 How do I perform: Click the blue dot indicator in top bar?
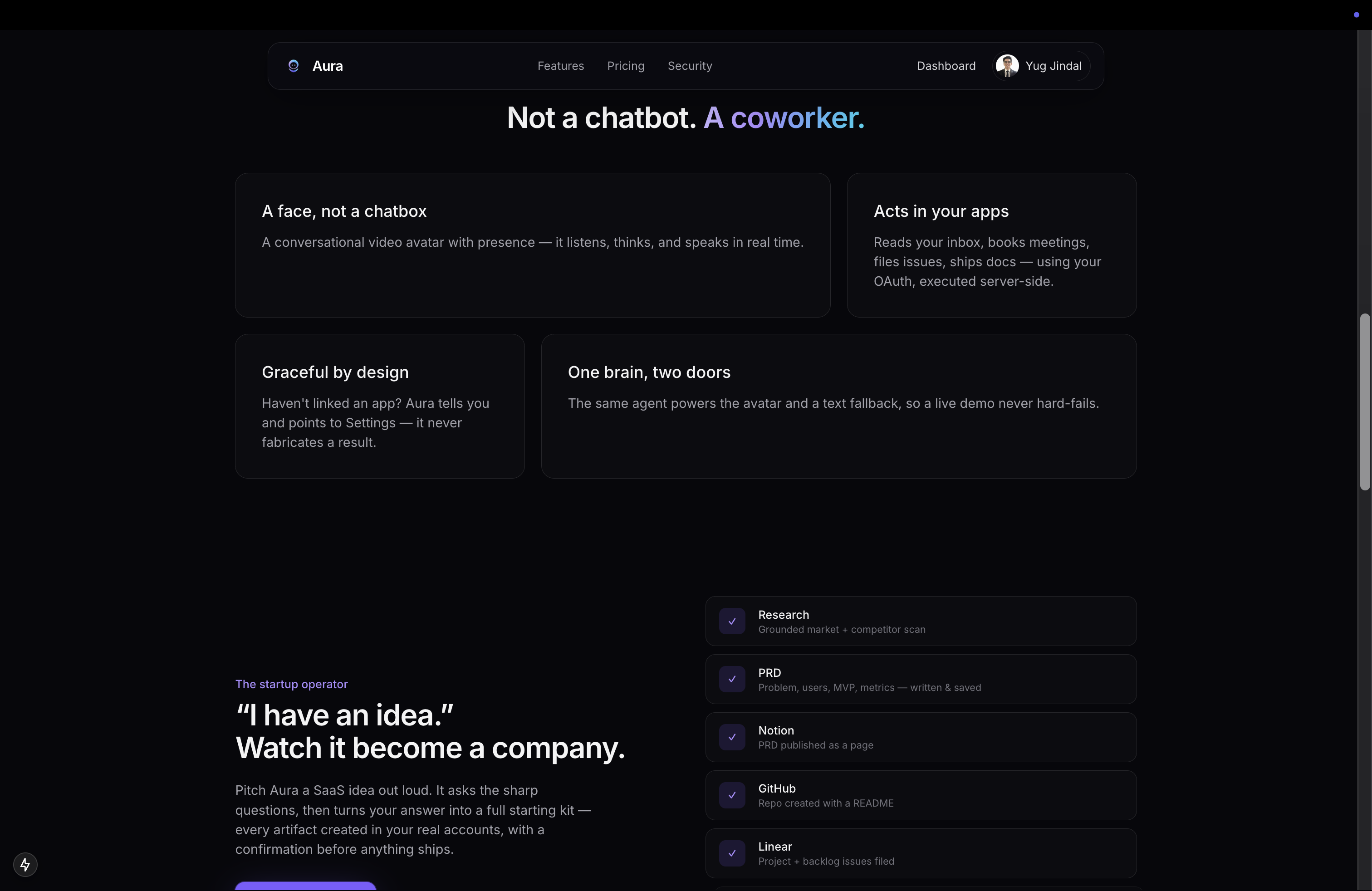pyautogui.click(x=1356, y=15)
